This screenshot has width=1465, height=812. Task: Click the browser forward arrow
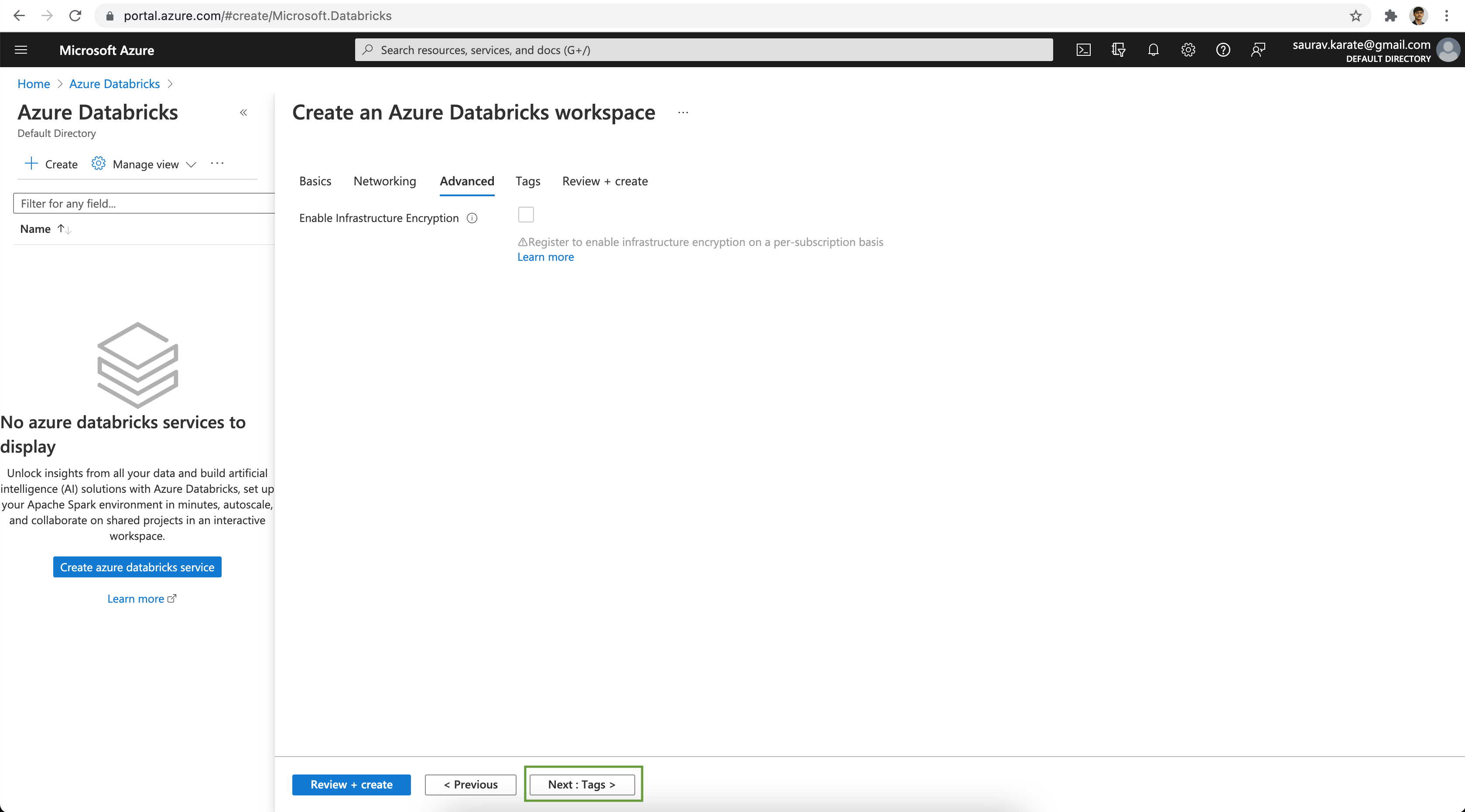47,16
